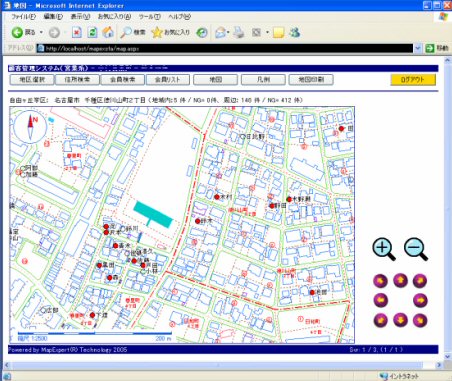The image size is (452, 381).
Task: Click the cyan highlighted building on map
Action: [153, 214]
